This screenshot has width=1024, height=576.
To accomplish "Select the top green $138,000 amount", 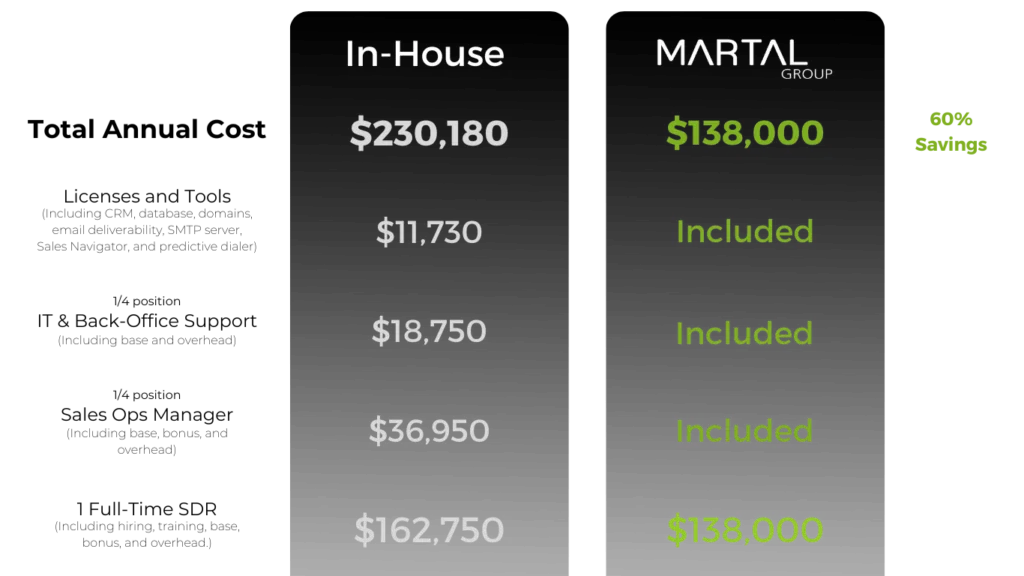I will pyautogui.click(x=745, y=133).
